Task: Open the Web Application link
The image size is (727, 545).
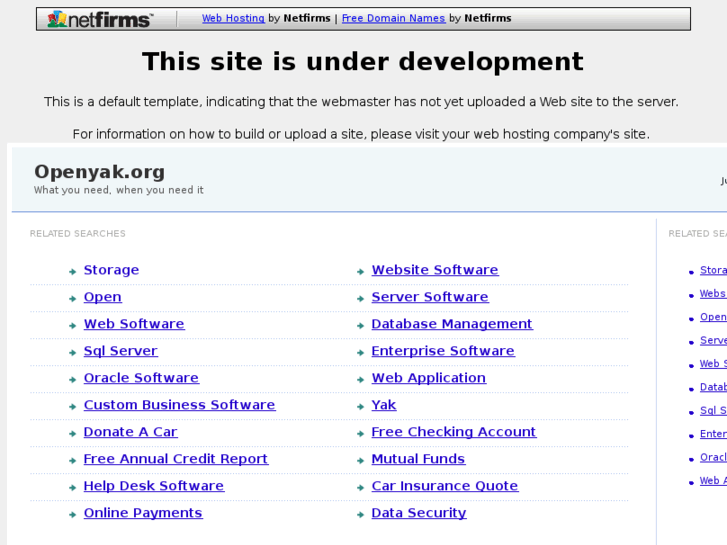Action: 428,378
